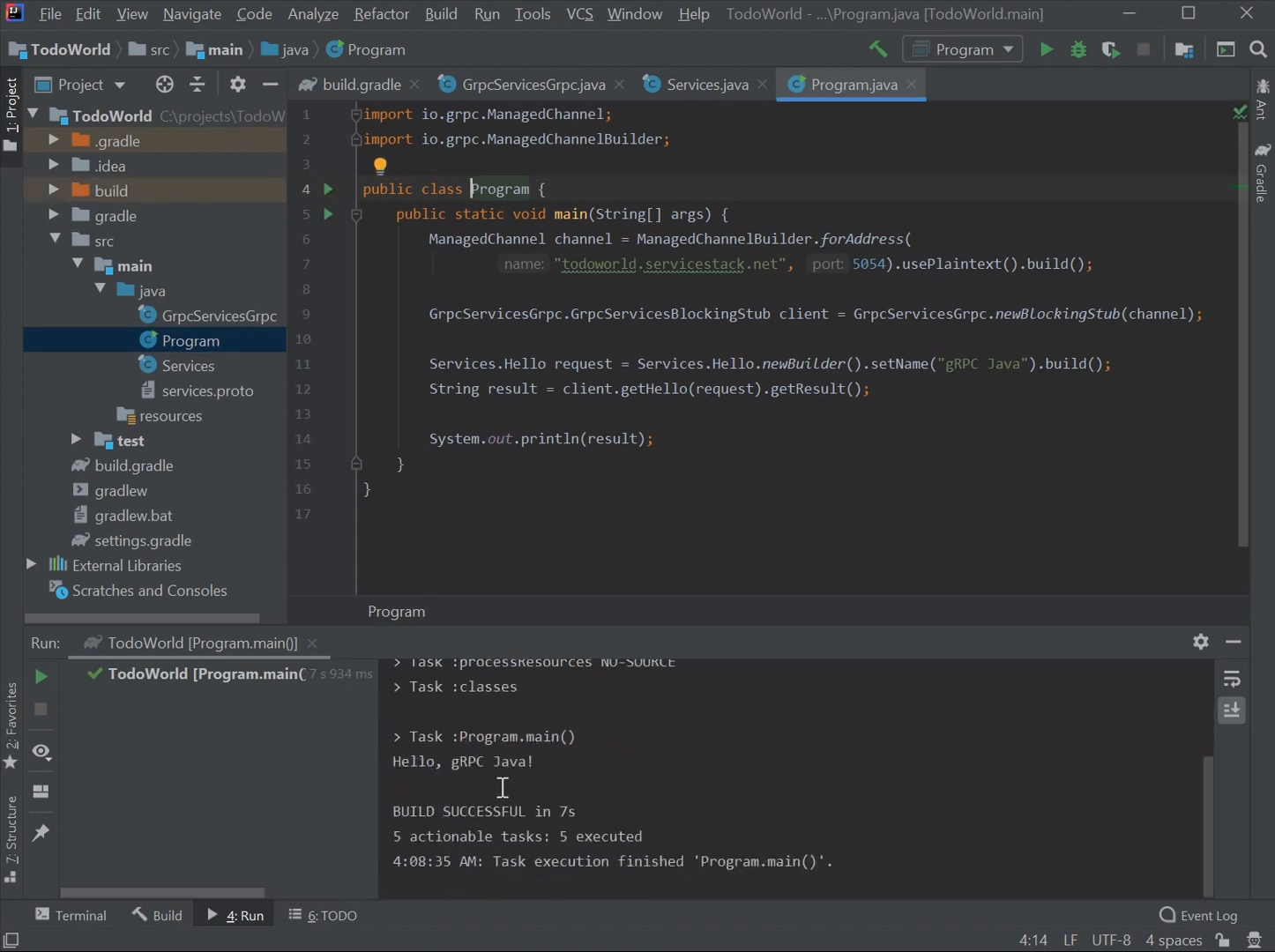Open Search Everywhere with the magnifier icon
This screenshot has height=952, width=1275.
coord(1258,49)
